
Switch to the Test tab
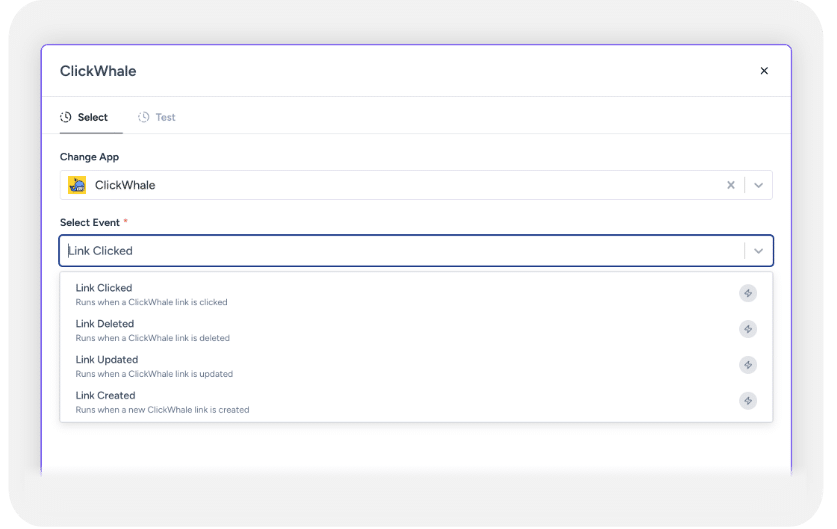tap(157, 117)
